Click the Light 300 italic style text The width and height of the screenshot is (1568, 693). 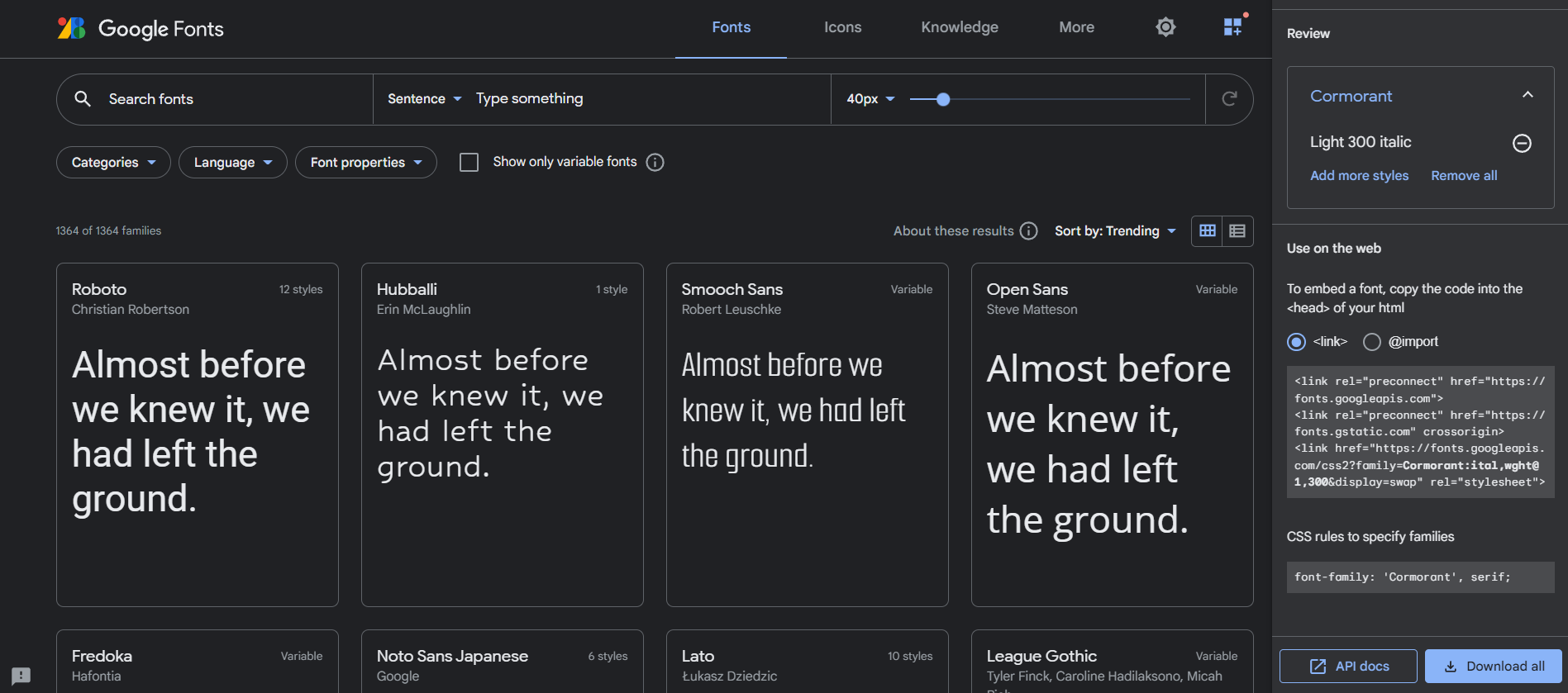coord(1361,142)
